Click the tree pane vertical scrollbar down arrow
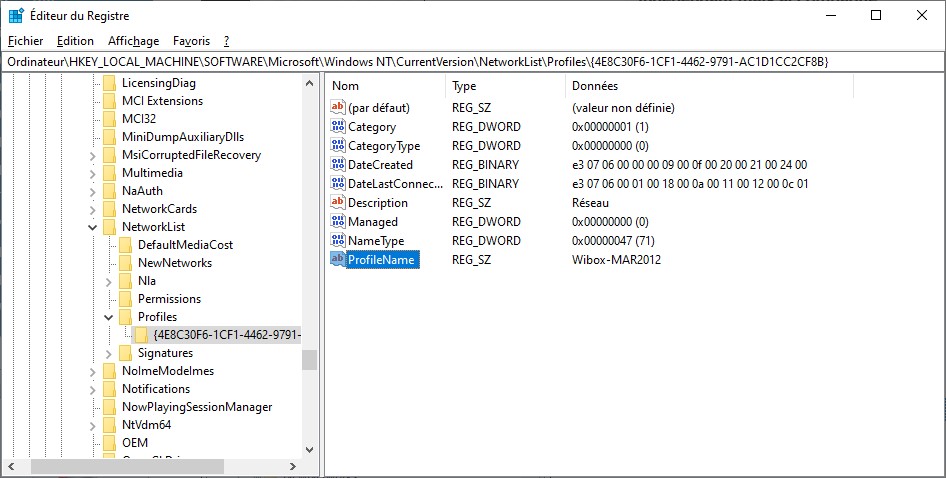 (309, 450)
